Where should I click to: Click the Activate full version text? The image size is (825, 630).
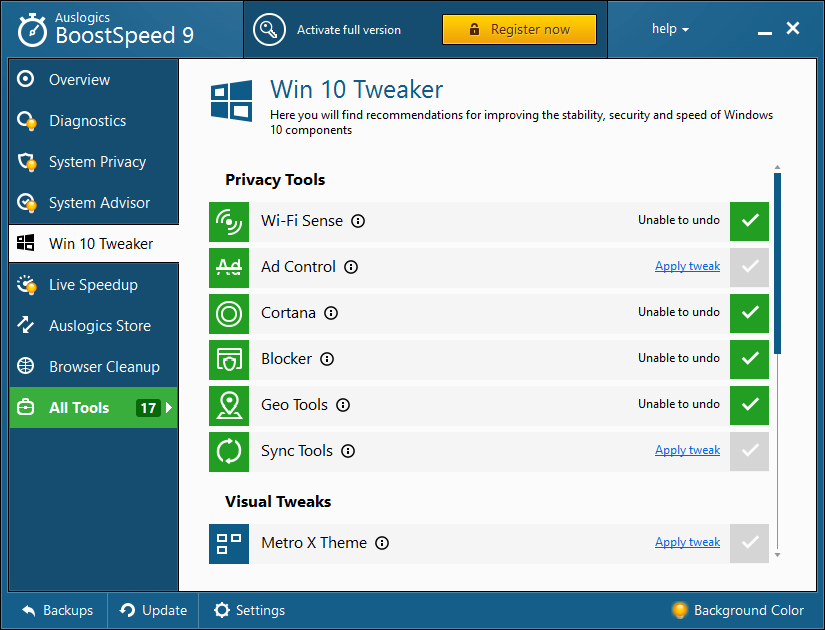pyautogui.click(x=349, y=30)
